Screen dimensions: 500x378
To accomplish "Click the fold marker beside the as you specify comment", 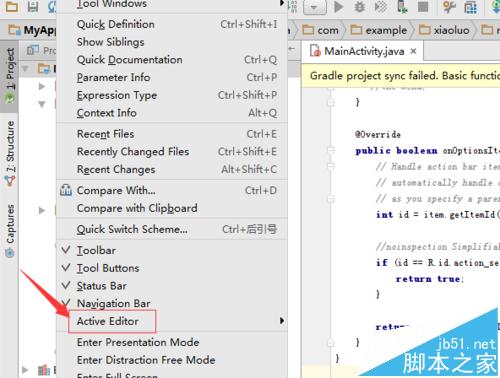I will click(331, 199).
